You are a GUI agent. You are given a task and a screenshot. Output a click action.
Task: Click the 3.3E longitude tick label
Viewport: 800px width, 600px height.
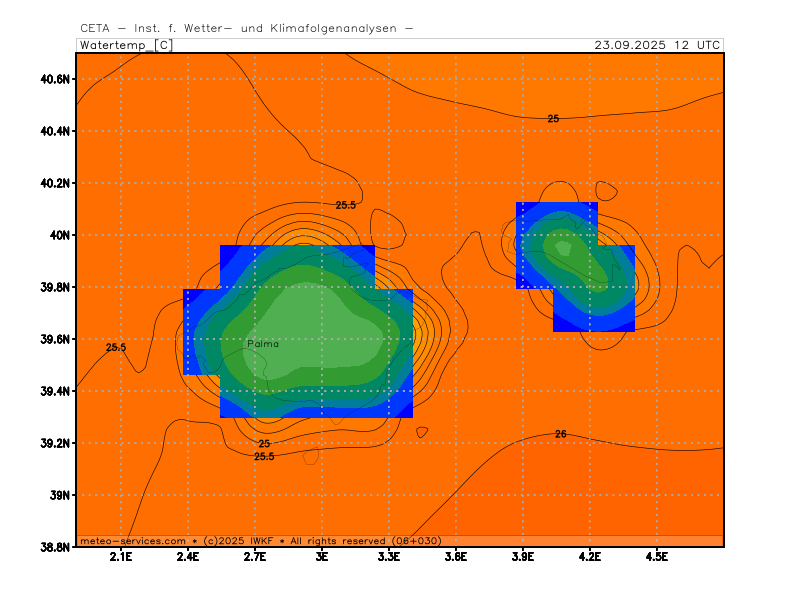coord(389,557)
